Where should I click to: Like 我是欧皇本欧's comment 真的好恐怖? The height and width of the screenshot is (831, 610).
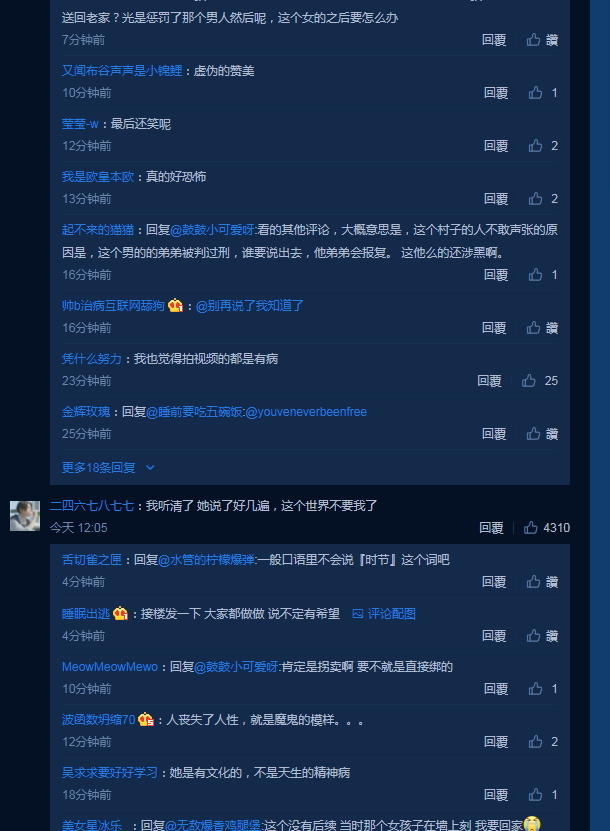535,199
